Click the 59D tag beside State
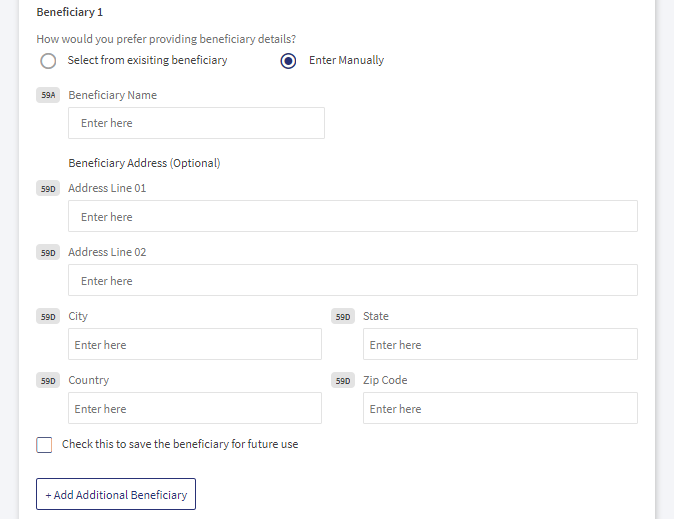This screenshot has width=674, height=519. tap(343, 316)
